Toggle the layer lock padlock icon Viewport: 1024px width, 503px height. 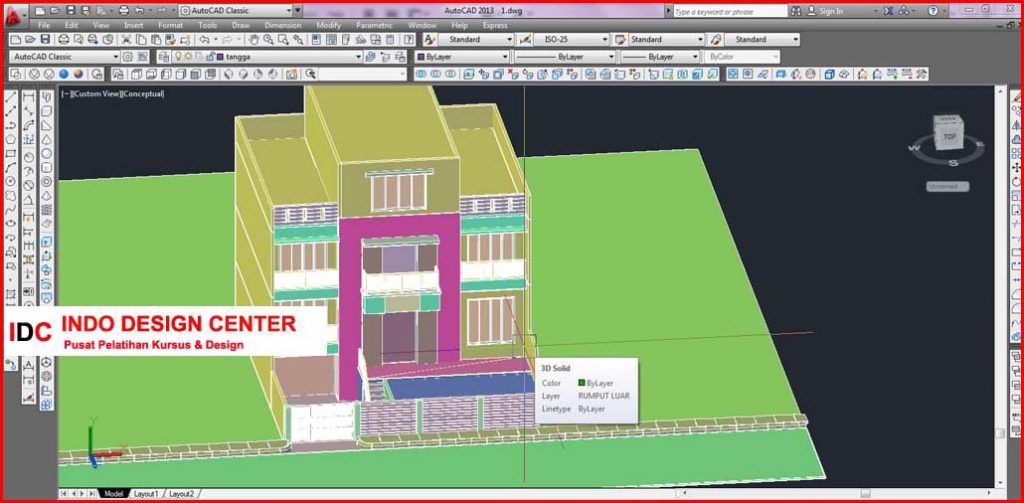coord(210,57)
